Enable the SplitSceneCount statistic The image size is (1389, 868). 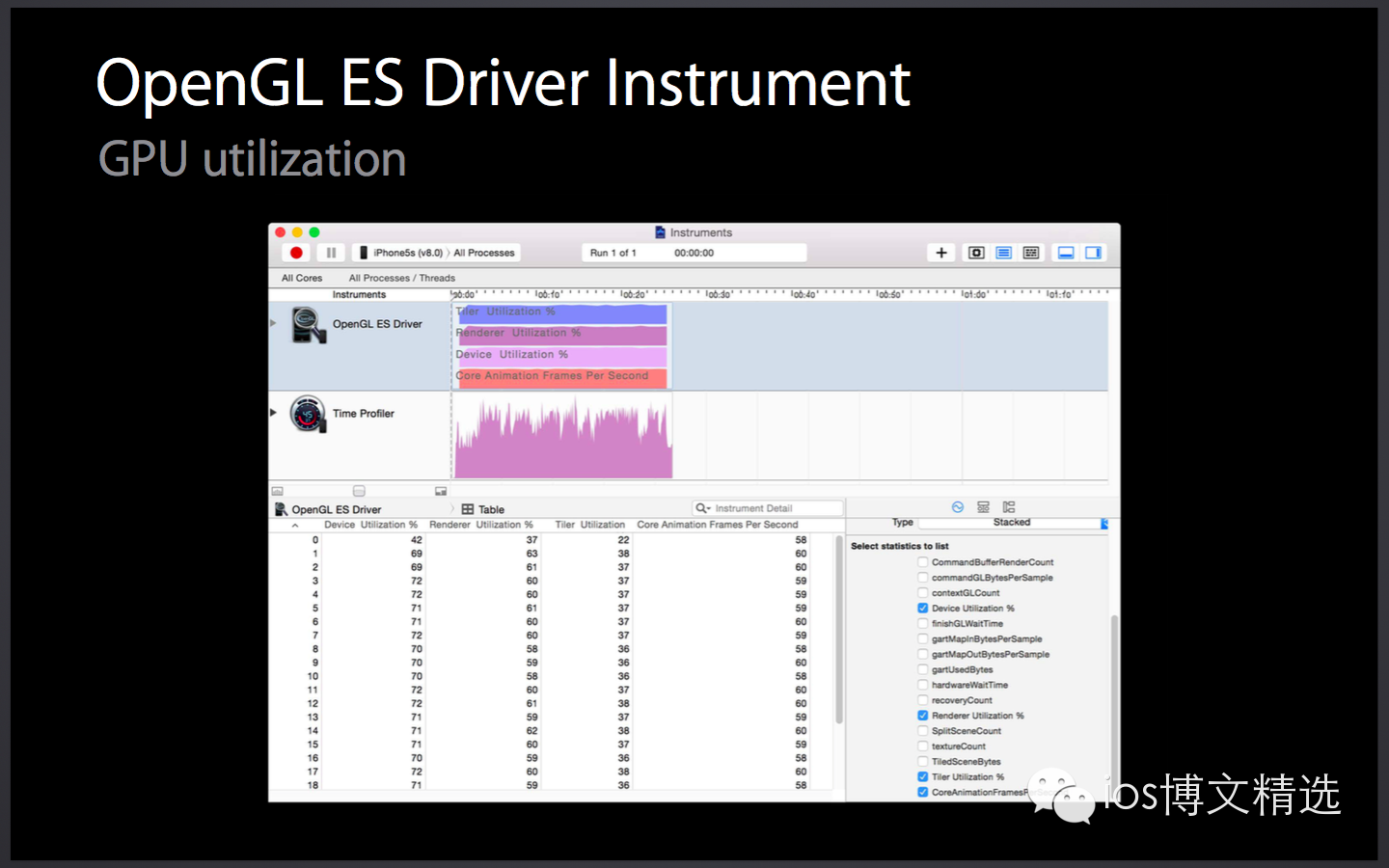(x=923, y=731)
